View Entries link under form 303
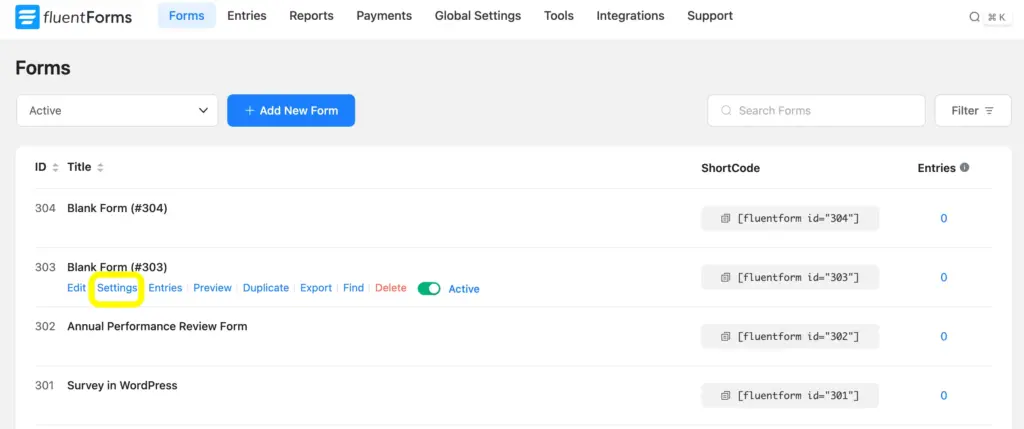Screen dimensions: 1024x429 point(165,288)
